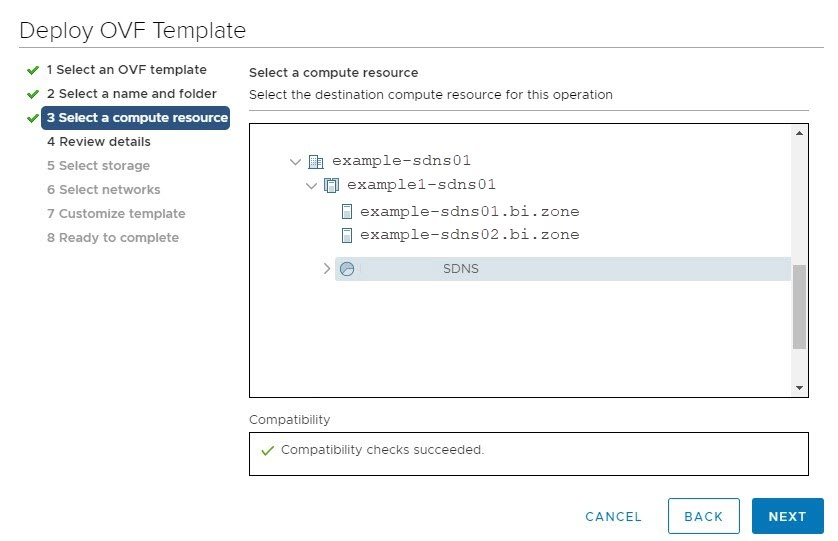Click the tree scrollbar down arrow
Image resolution: width=838 pixels, height=541 pixels.
point(799,388)
